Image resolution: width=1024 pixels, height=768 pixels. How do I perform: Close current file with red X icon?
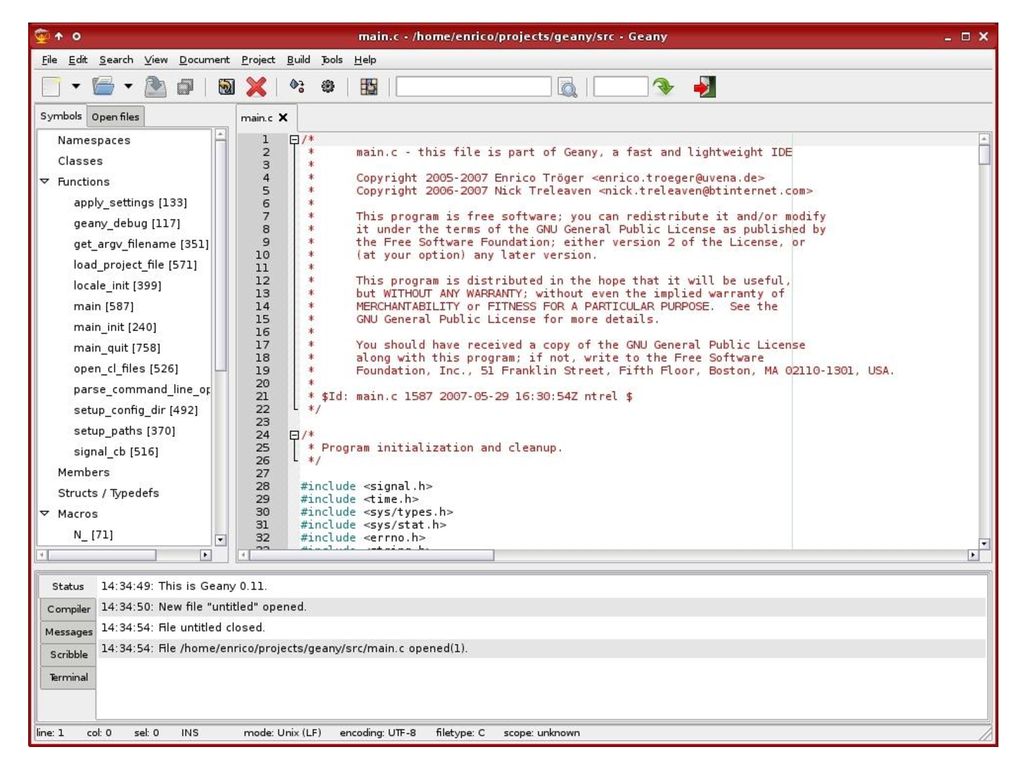(256, 87)
